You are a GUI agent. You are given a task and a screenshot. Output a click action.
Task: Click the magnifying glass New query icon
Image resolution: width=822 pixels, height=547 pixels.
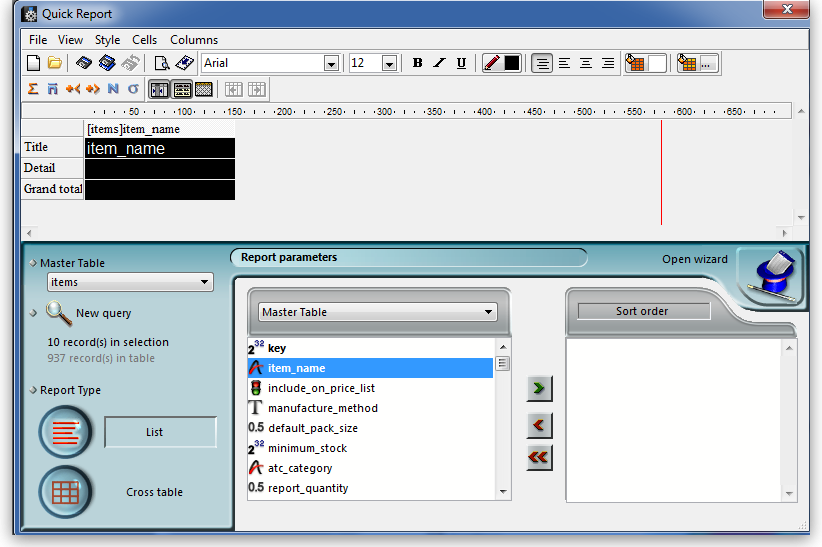pos(59,313)
